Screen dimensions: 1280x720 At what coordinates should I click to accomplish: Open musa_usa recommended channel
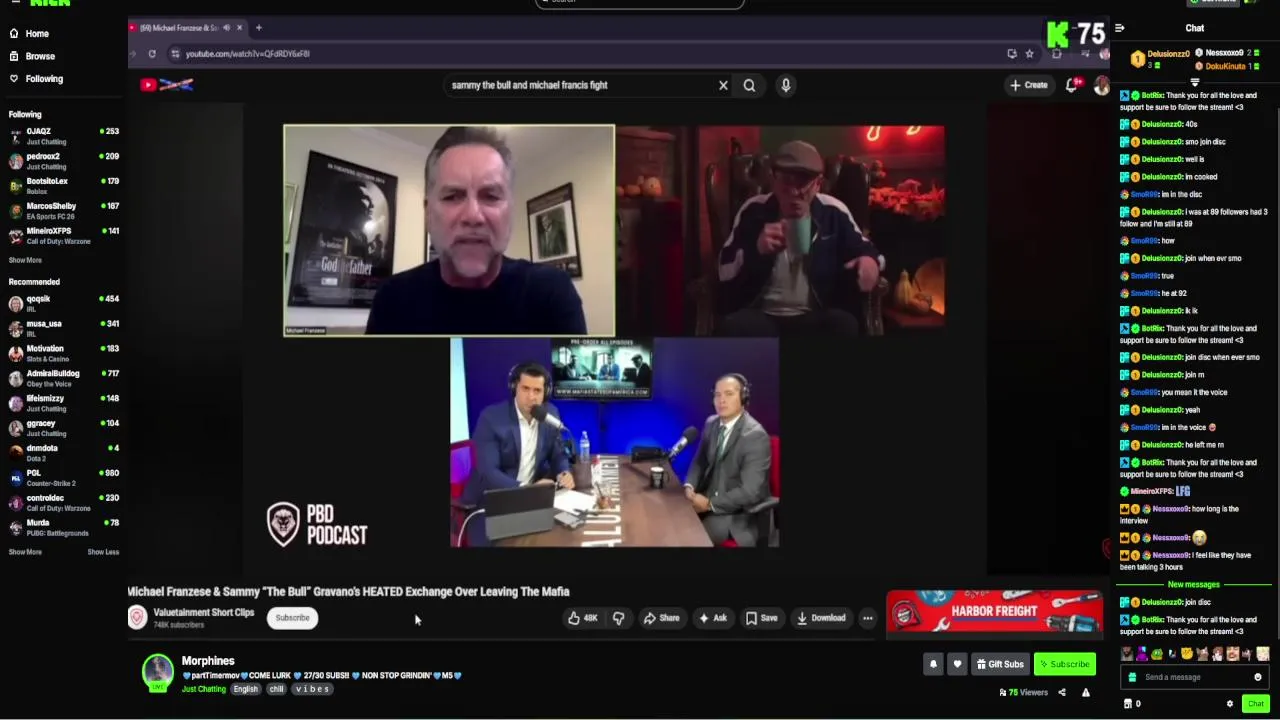(x=62, y=328)
